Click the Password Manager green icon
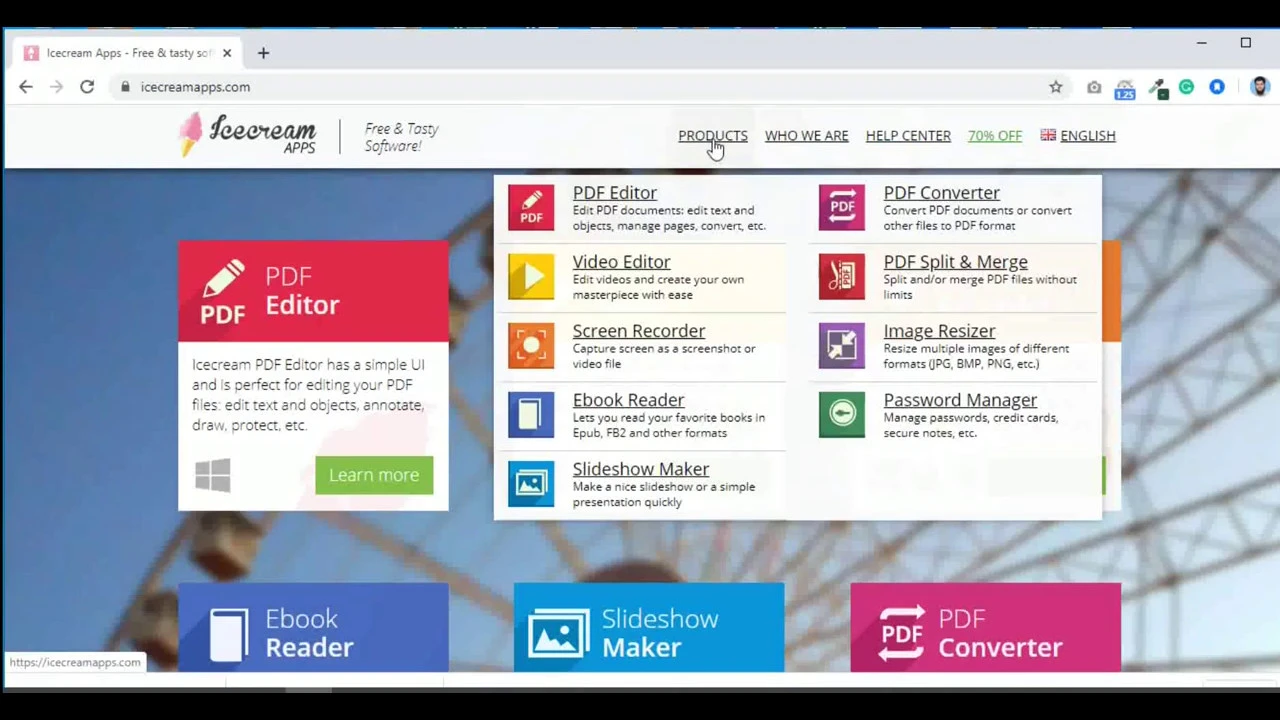Image resolution: width=1280 pixels, height=720 pixels. [842, 414]
